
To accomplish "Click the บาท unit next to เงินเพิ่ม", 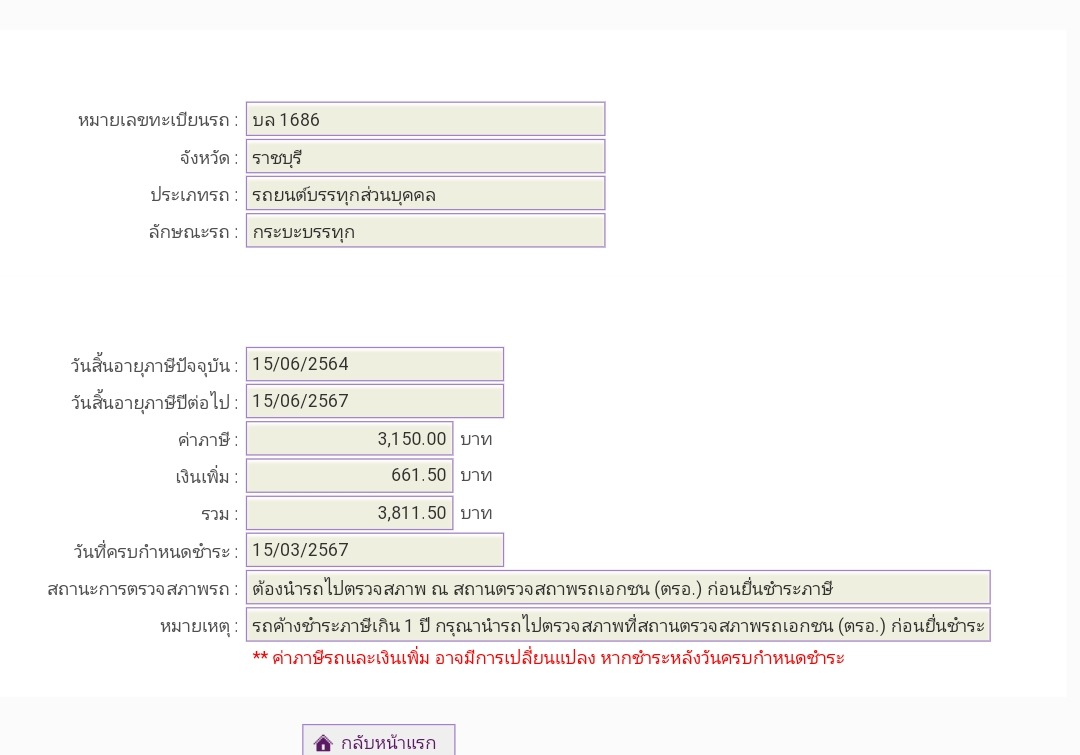I will (476, 476).
